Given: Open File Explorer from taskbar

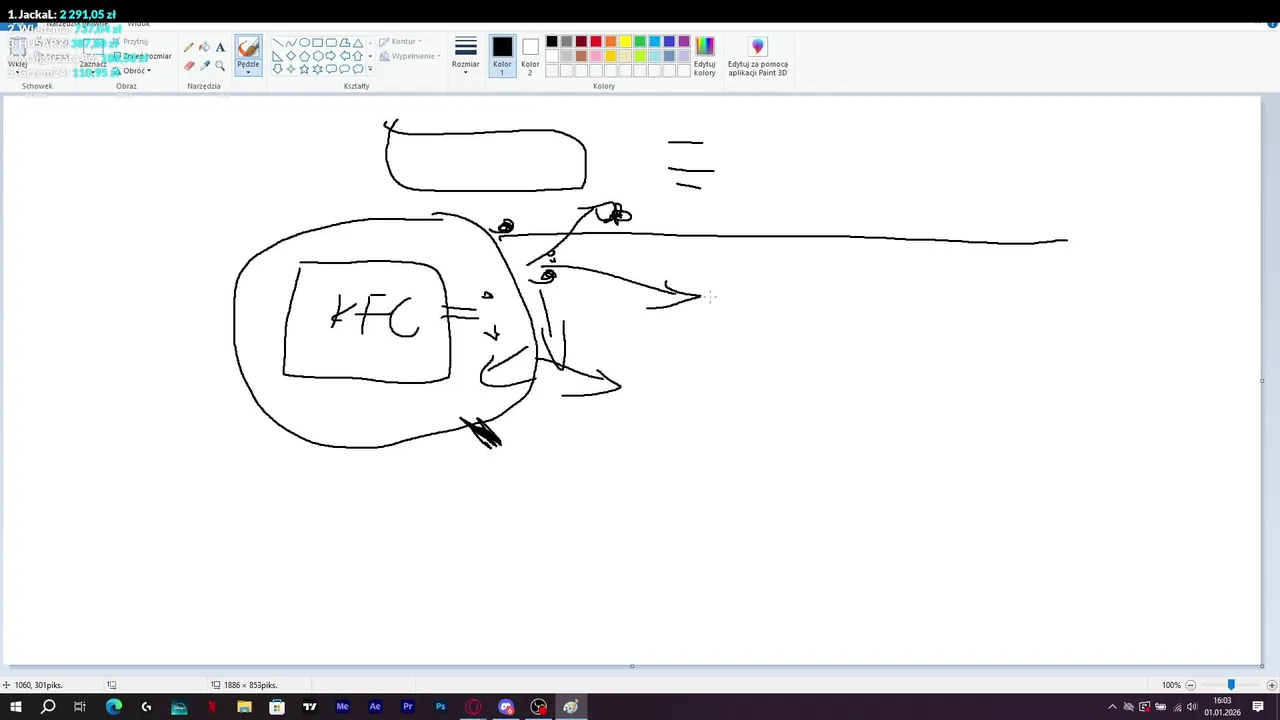Looking at the screenshot, I should click(244, 707).
